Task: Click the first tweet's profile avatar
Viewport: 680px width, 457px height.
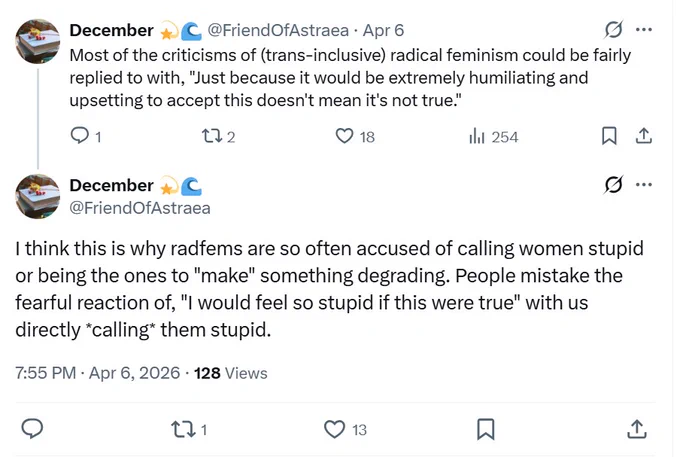Action: point(37,42)
